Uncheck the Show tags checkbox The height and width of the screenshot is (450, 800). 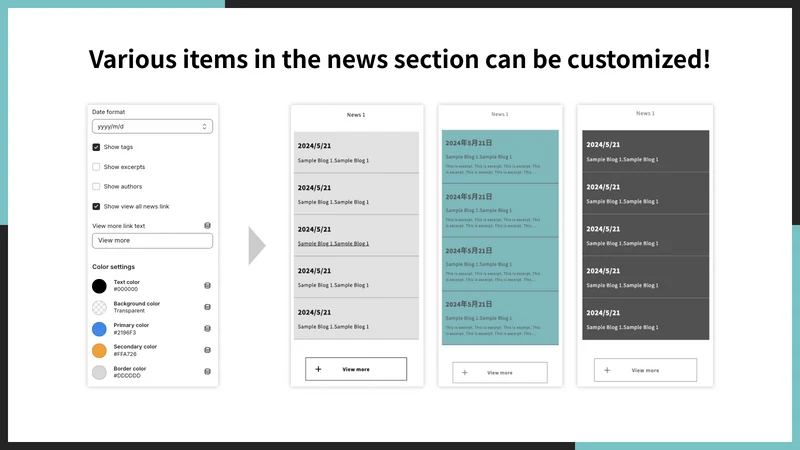pos(96,147)
